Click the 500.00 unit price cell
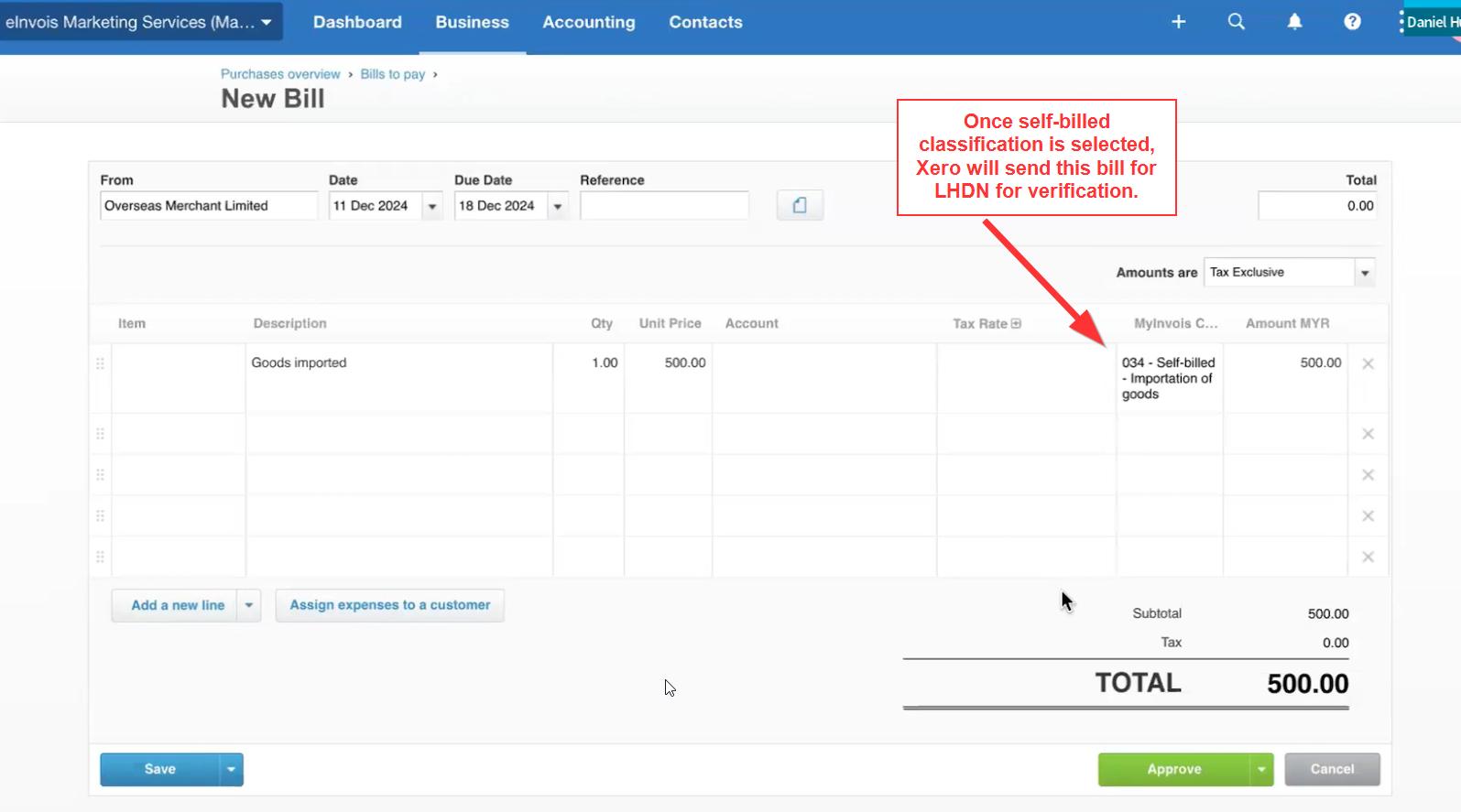The width and height of the screenshot is (1461, 812). coord(669,378)
